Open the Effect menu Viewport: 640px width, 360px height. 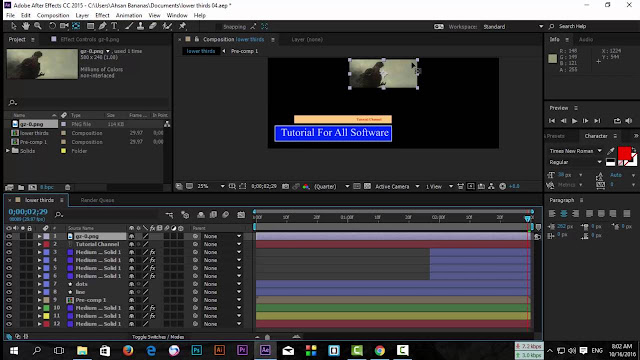tap(102, 16)
